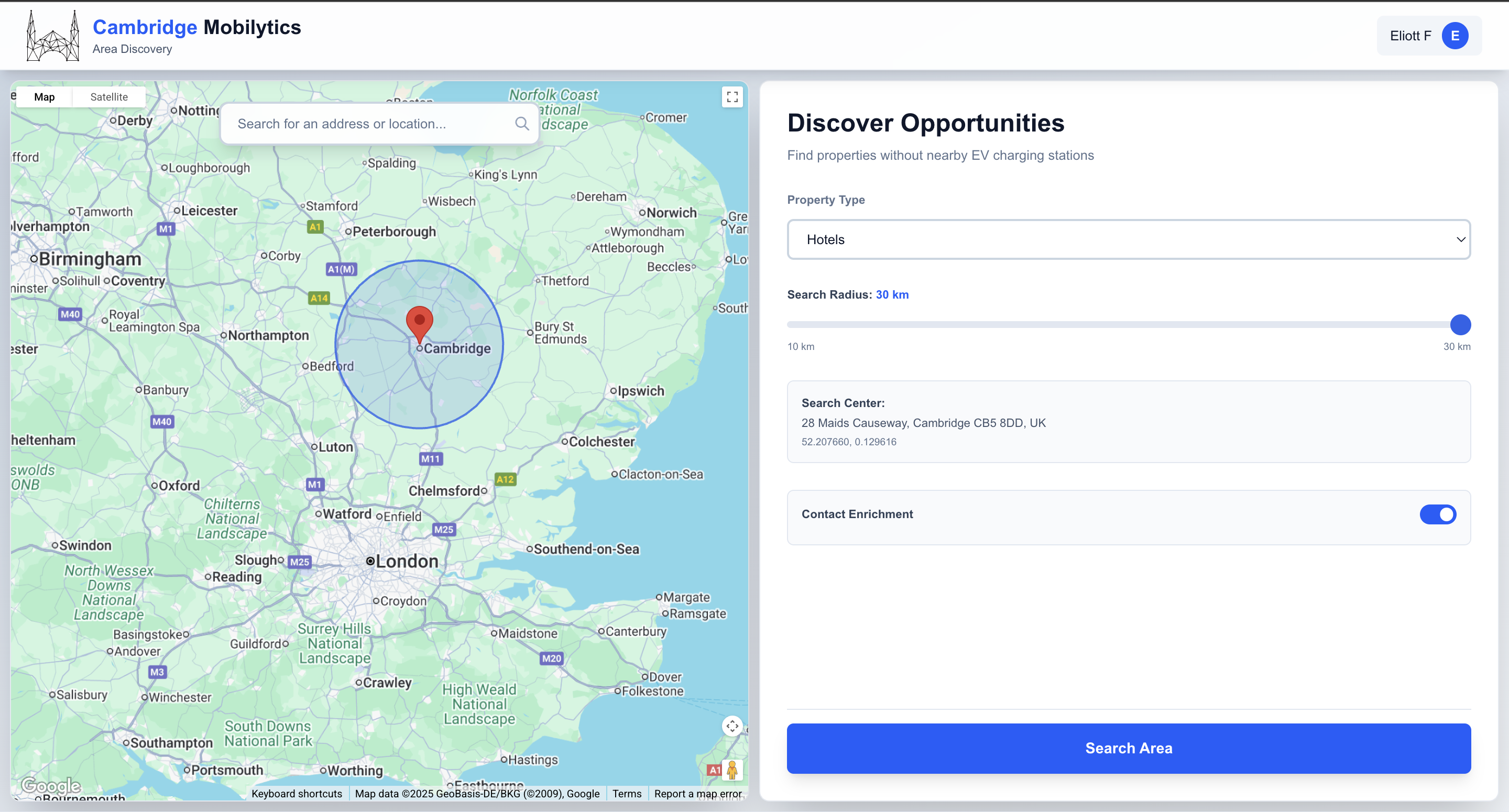Image resolution: width=1509 pixels, height=812 pixels.
Task: Select the Search Center address card
Action: (1128, 422)
